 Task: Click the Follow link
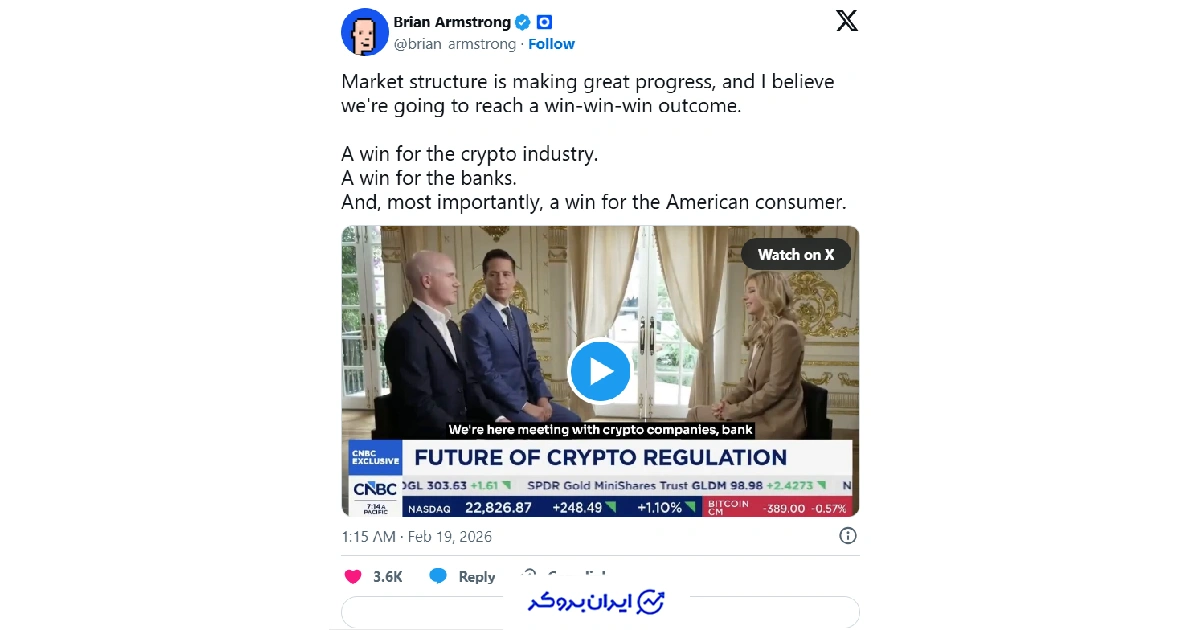(552, 44)
